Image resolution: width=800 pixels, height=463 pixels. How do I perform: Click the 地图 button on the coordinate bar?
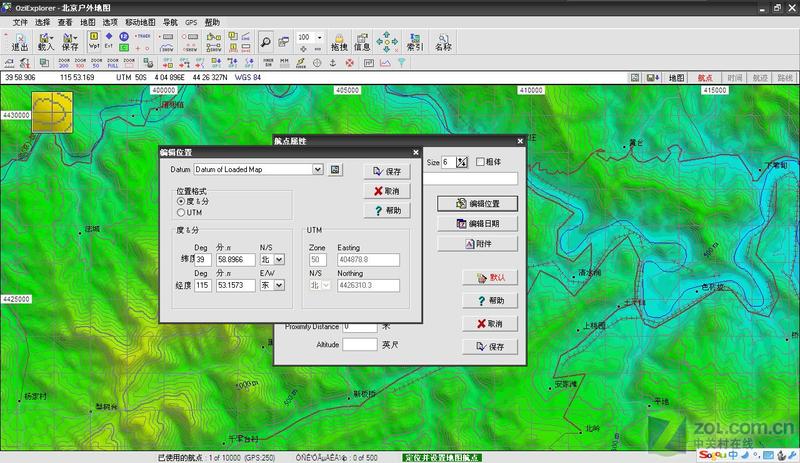pyautogui.click(x=676, y=78)
